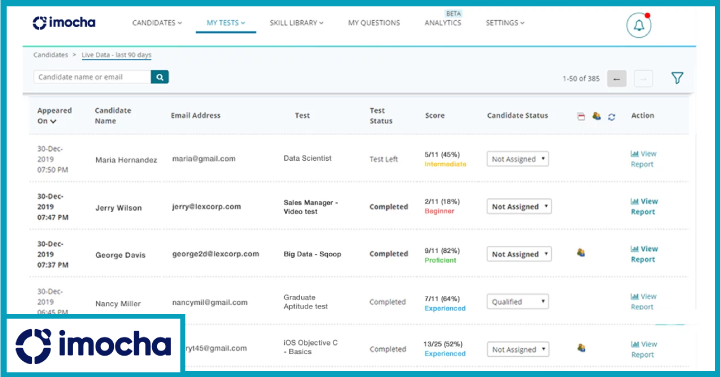This screenshot has width=720, height=377.
Task: Open the filter funnel icon
Action: coord(677,78)
